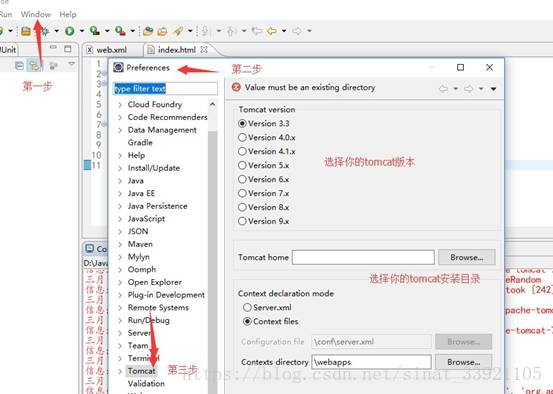Viewport: 553px width, 394px height.
Task: Select Validation in the preferences tree
Action: point(146,383)
